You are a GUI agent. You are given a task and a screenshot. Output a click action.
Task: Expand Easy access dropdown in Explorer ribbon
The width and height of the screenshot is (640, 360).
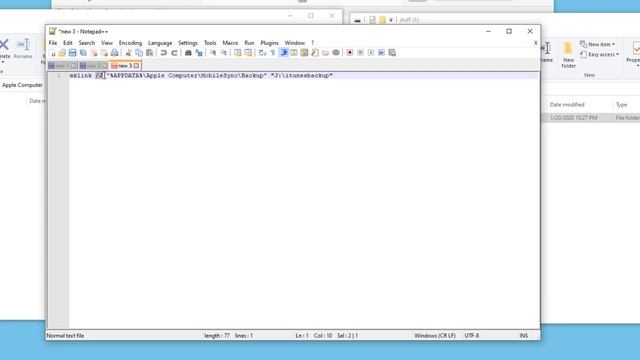coord(600,54)
